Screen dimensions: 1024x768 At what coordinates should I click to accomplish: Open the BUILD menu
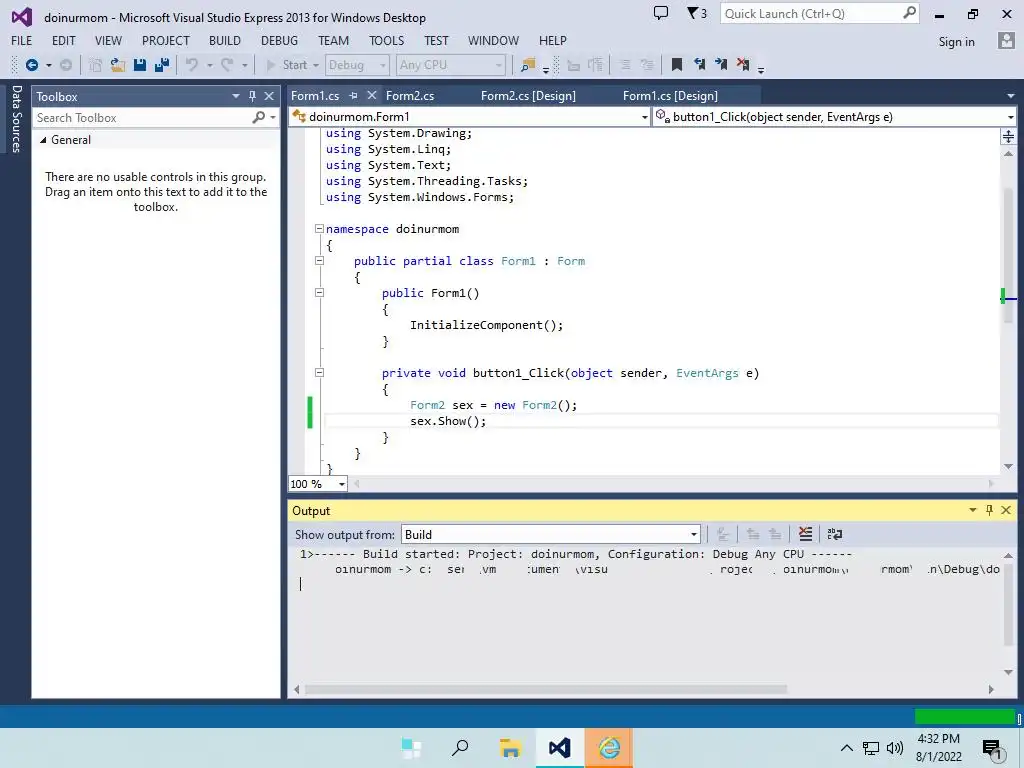(225, 40)
